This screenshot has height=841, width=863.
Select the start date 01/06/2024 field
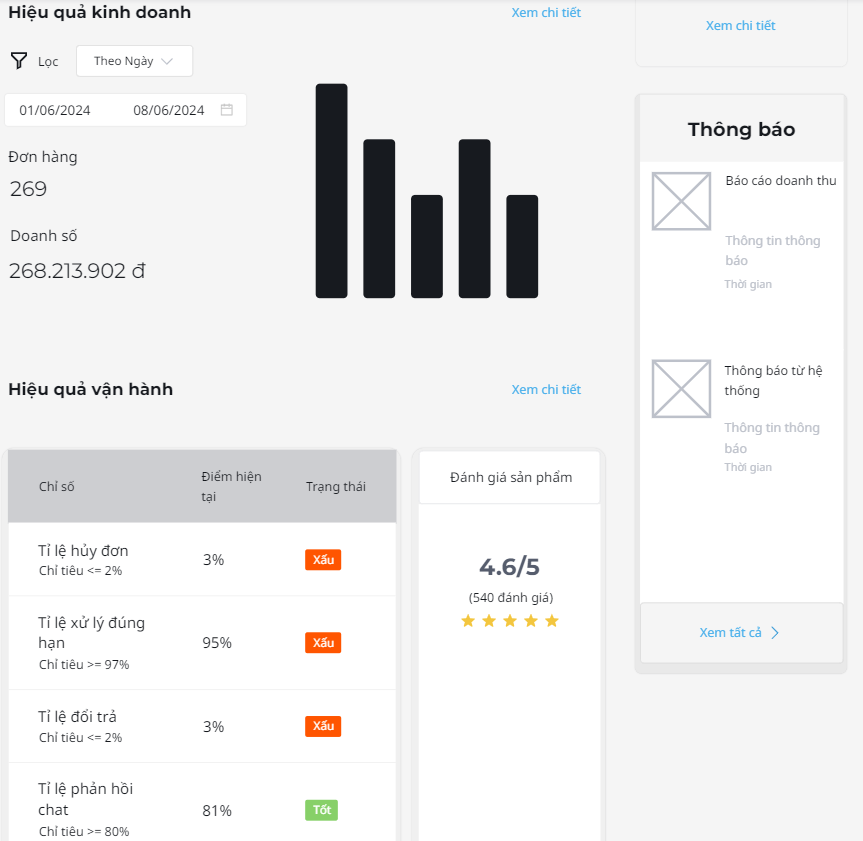[54, 110]
